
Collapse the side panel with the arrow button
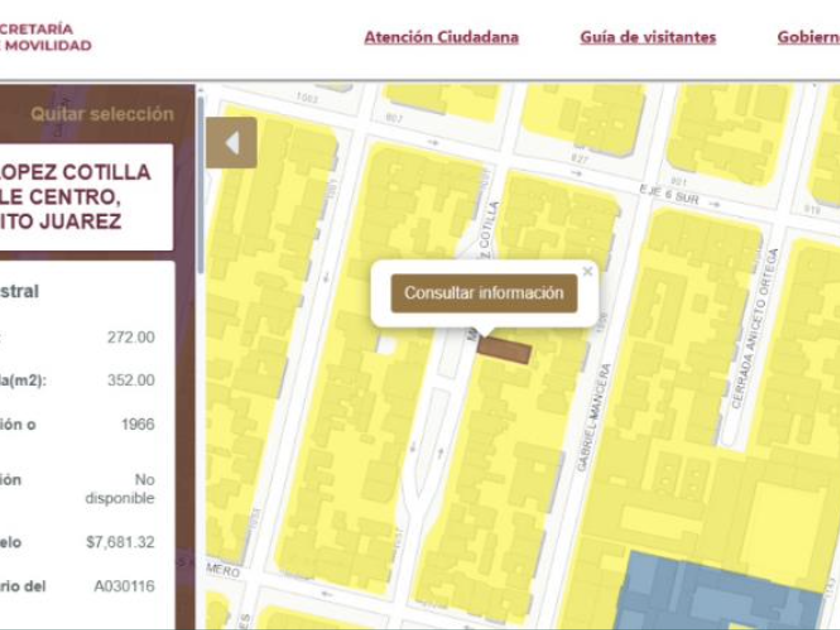point(231,143)
